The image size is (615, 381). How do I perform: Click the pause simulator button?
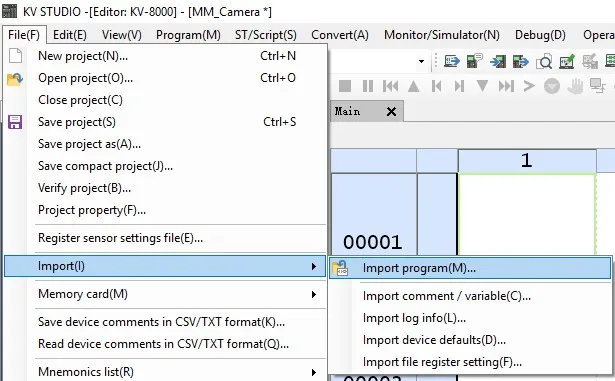[x=368, y=86]
